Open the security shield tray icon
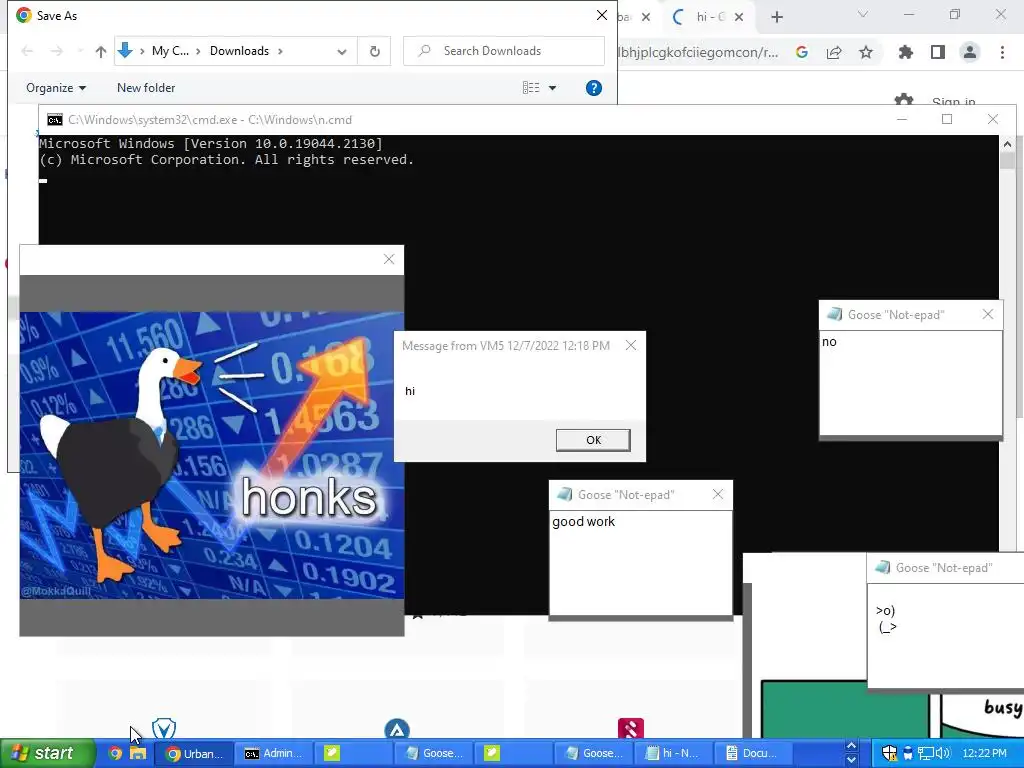 pyautogui.click(x=889, y=753)
